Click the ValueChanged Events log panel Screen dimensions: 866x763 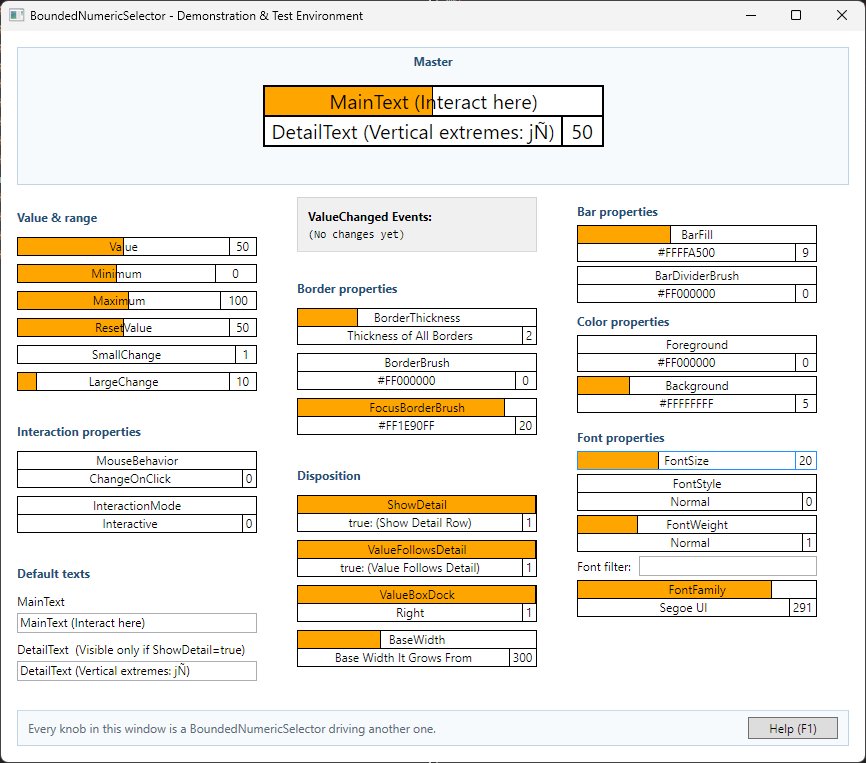click(417, 225)
